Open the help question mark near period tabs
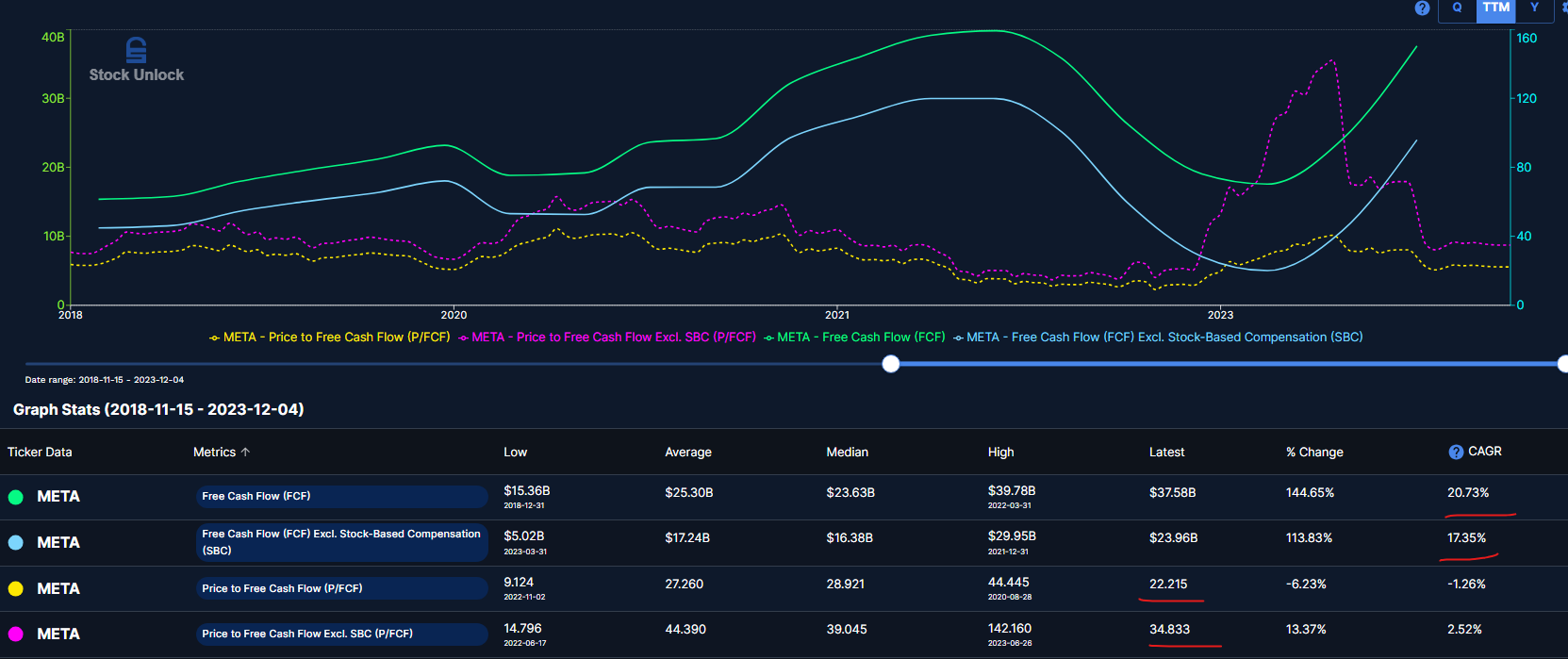 pos(1422,8)
